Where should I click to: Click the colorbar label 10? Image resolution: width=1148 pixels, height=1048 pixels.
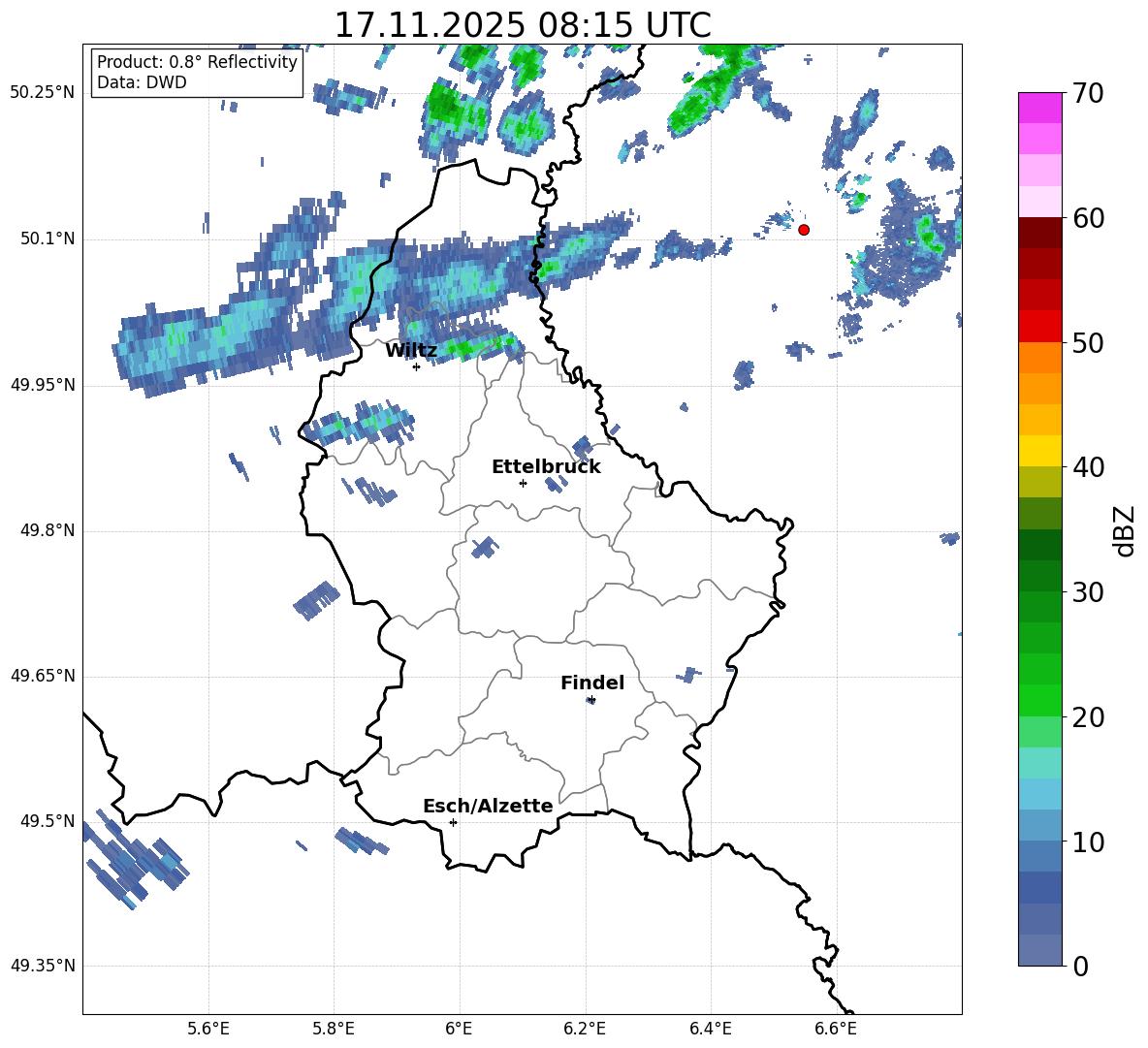(1088, 842)
